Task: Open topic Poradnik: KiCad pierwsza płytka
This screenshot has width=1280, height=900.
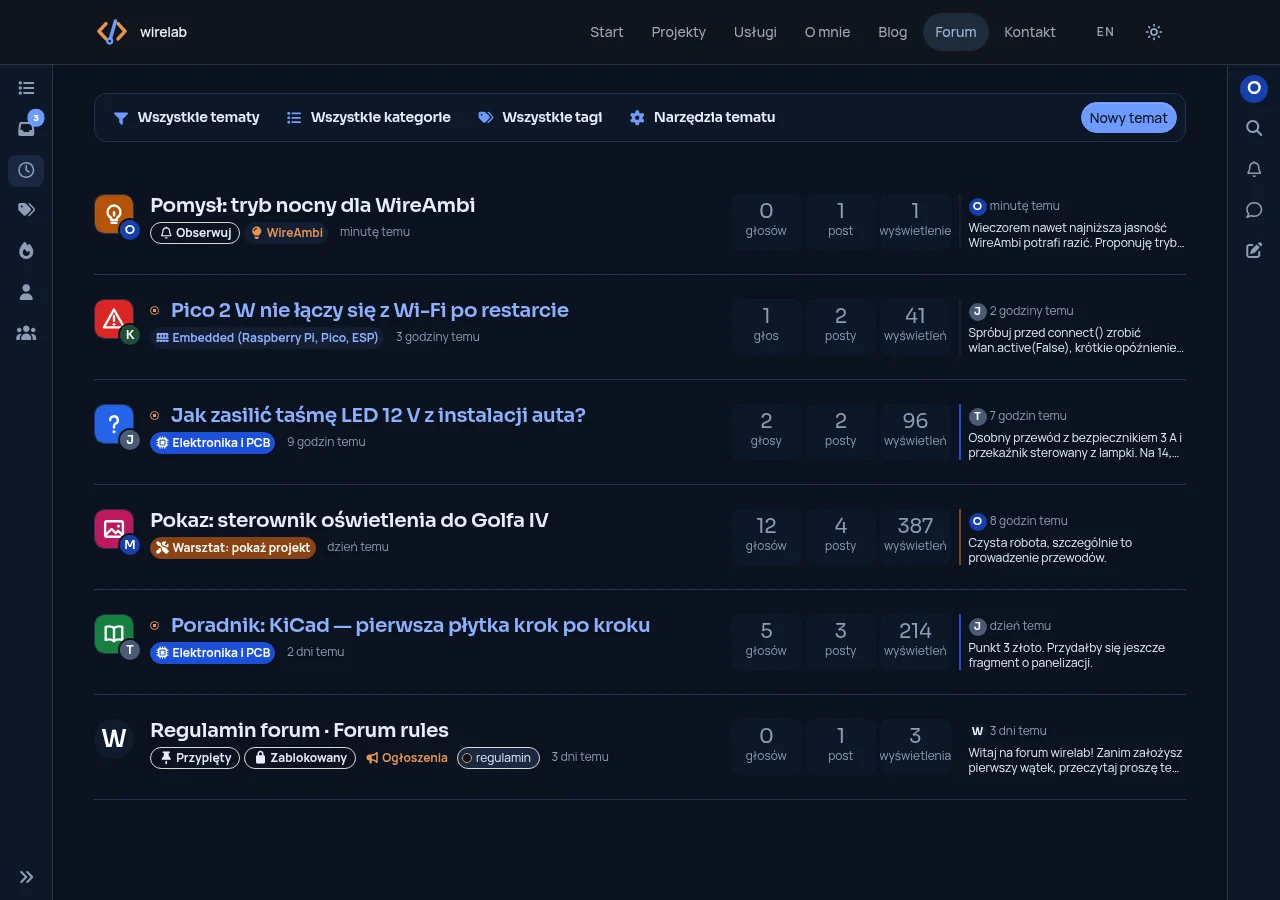Action: click(x=410, y=625)
